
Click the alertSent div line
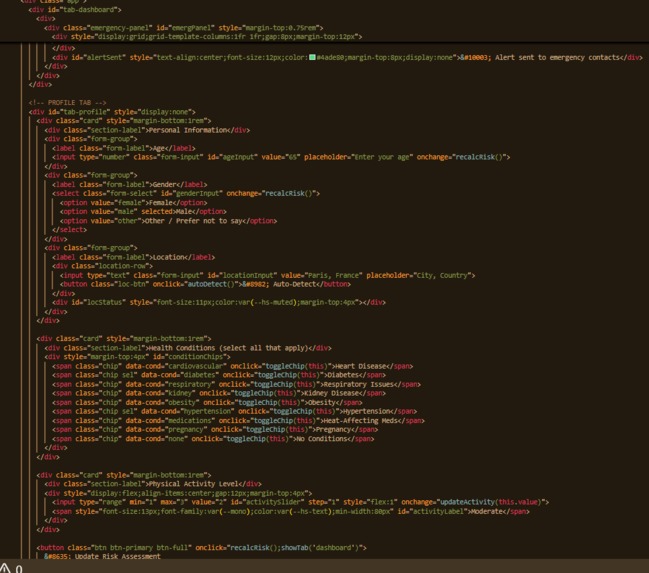(347, 57)
